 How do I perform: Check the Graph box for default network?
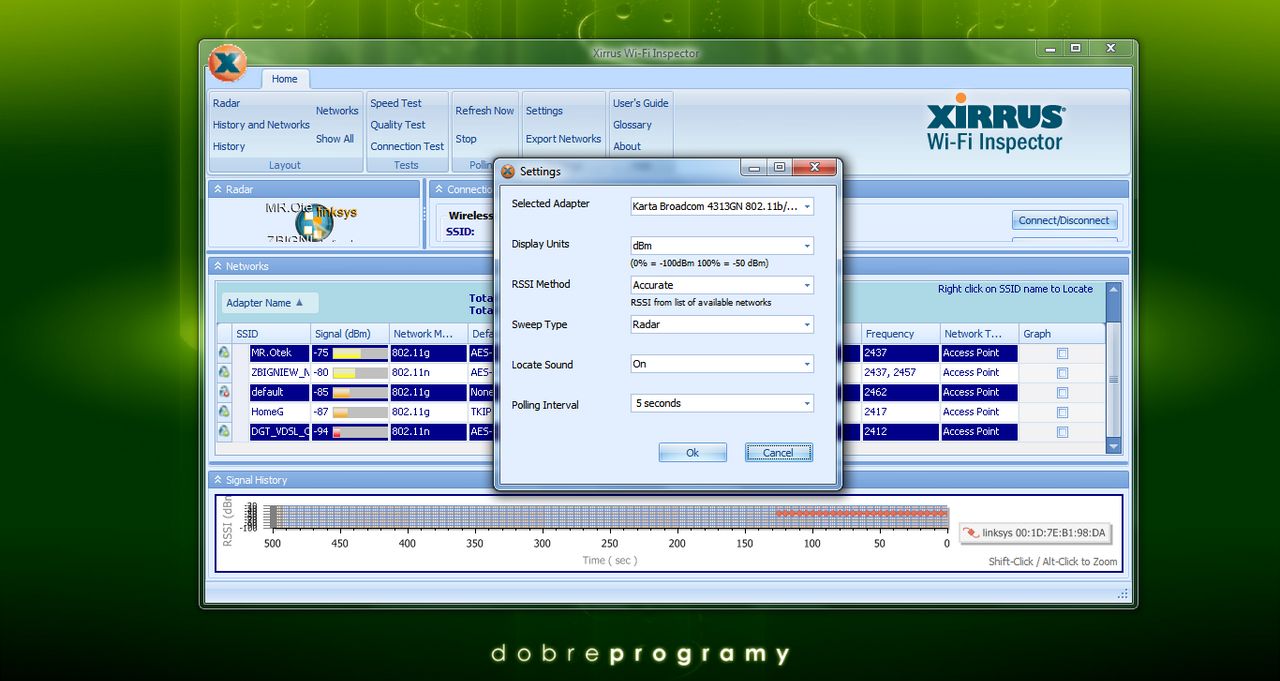[1062, 392]
